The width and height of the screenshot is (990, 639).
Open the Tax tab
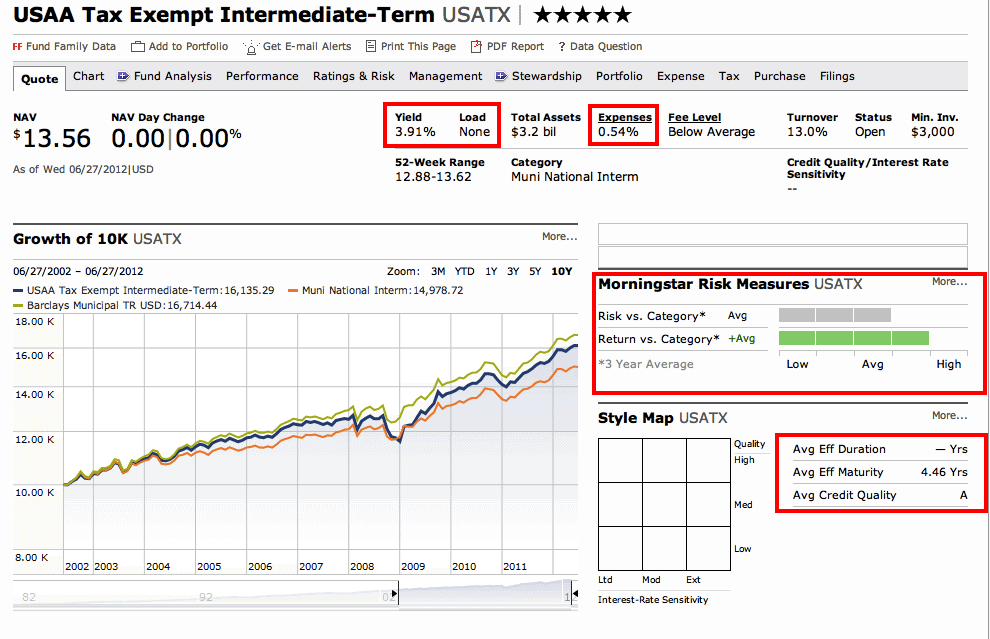729,76
